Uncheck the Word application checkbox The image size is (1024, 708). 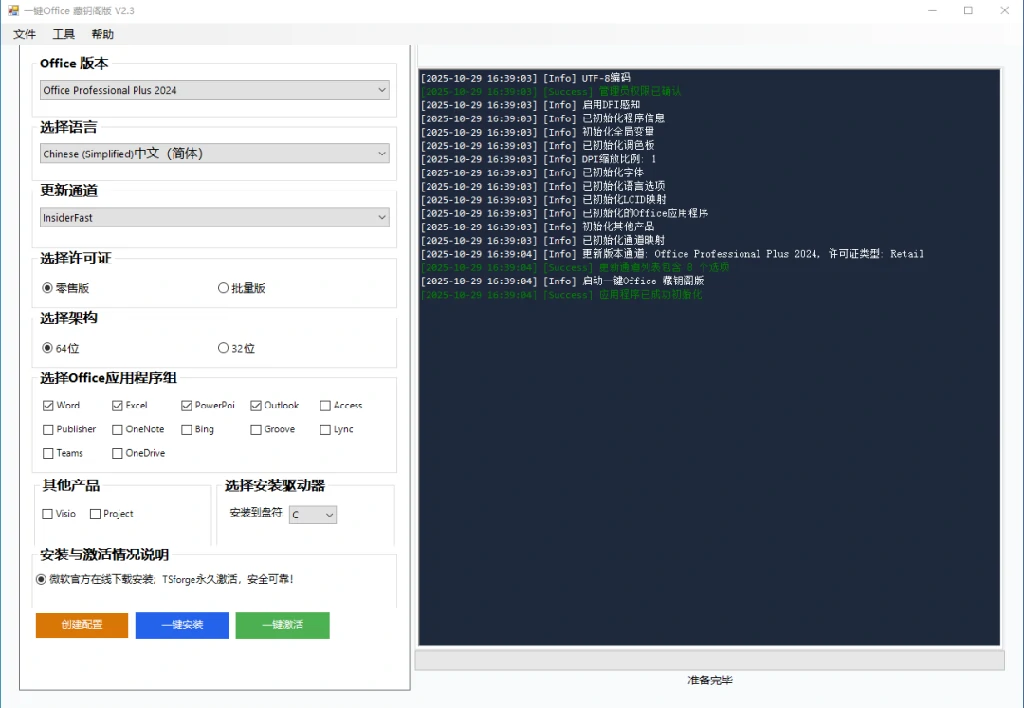pyautogui.click(x=47, y=405)
